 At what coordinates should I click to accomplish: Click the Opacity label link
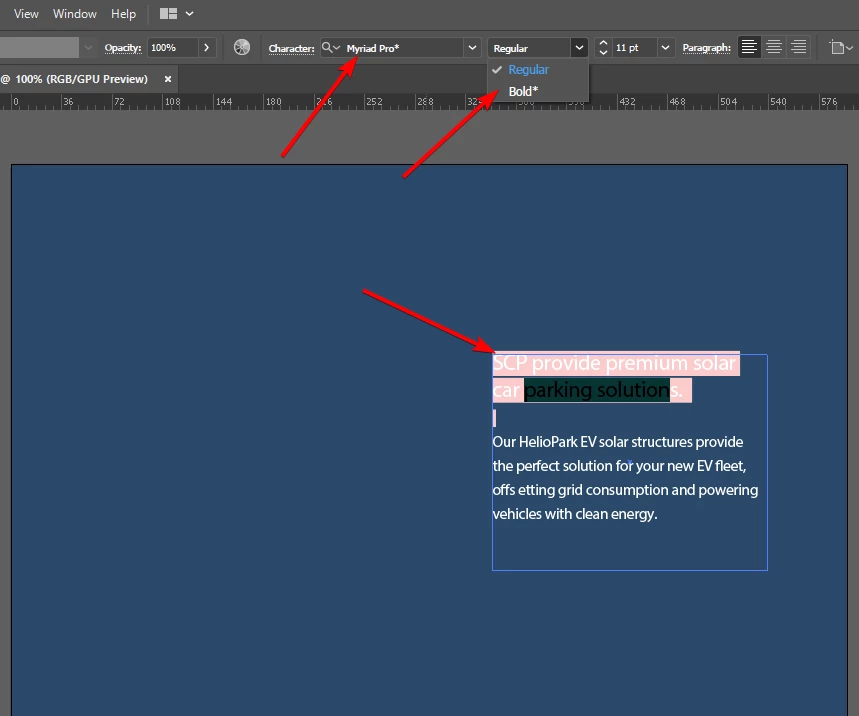(123, 48)
